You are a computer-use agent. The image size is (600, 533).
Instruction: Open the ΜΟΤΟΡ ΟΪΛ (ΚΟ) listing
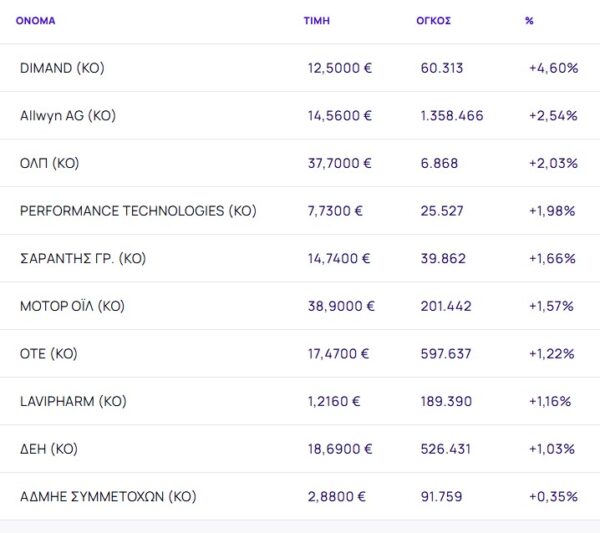tap(72, 306)
